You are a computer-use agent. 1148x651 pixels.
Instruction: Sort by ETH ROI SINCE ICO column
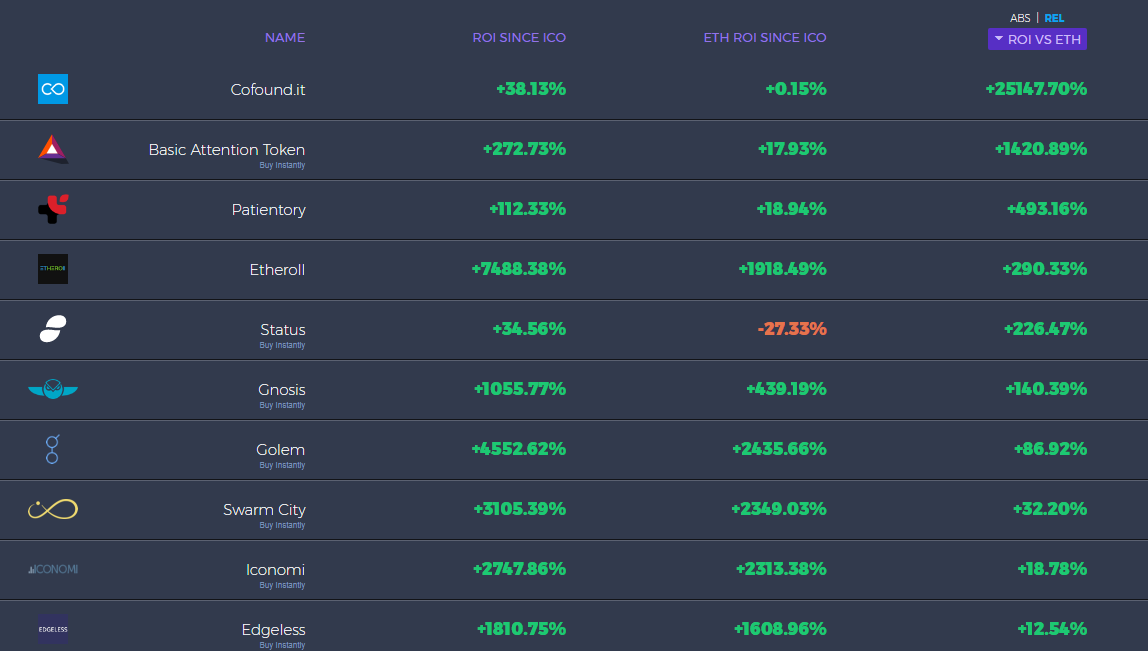click(x=765, y=37)
